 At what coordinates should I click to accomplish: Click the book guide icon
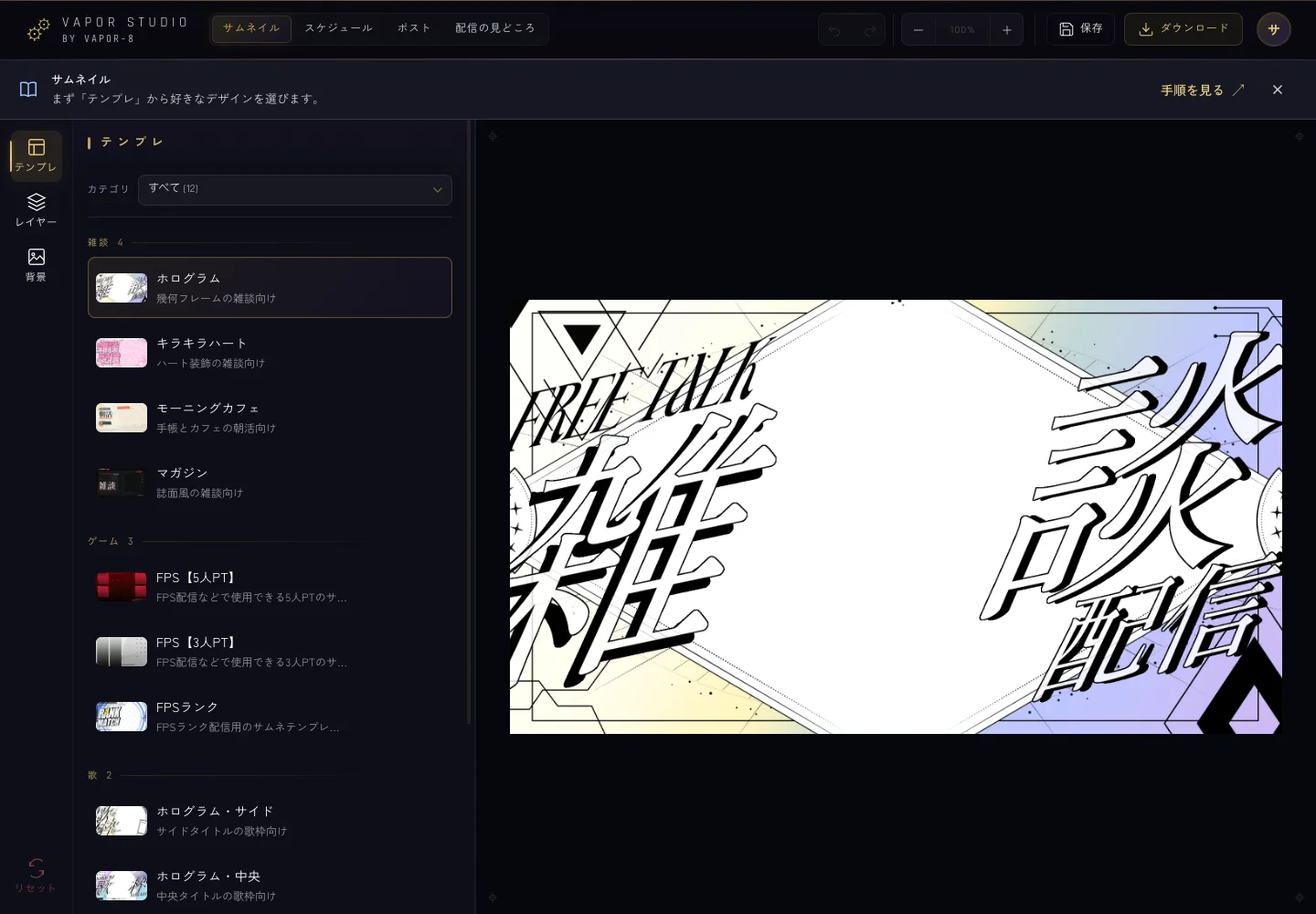coord(29,90)
